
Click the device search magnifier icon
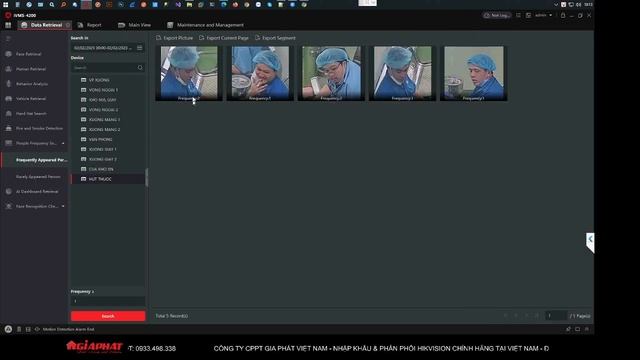pyautogui.click(x=140, y=67)
